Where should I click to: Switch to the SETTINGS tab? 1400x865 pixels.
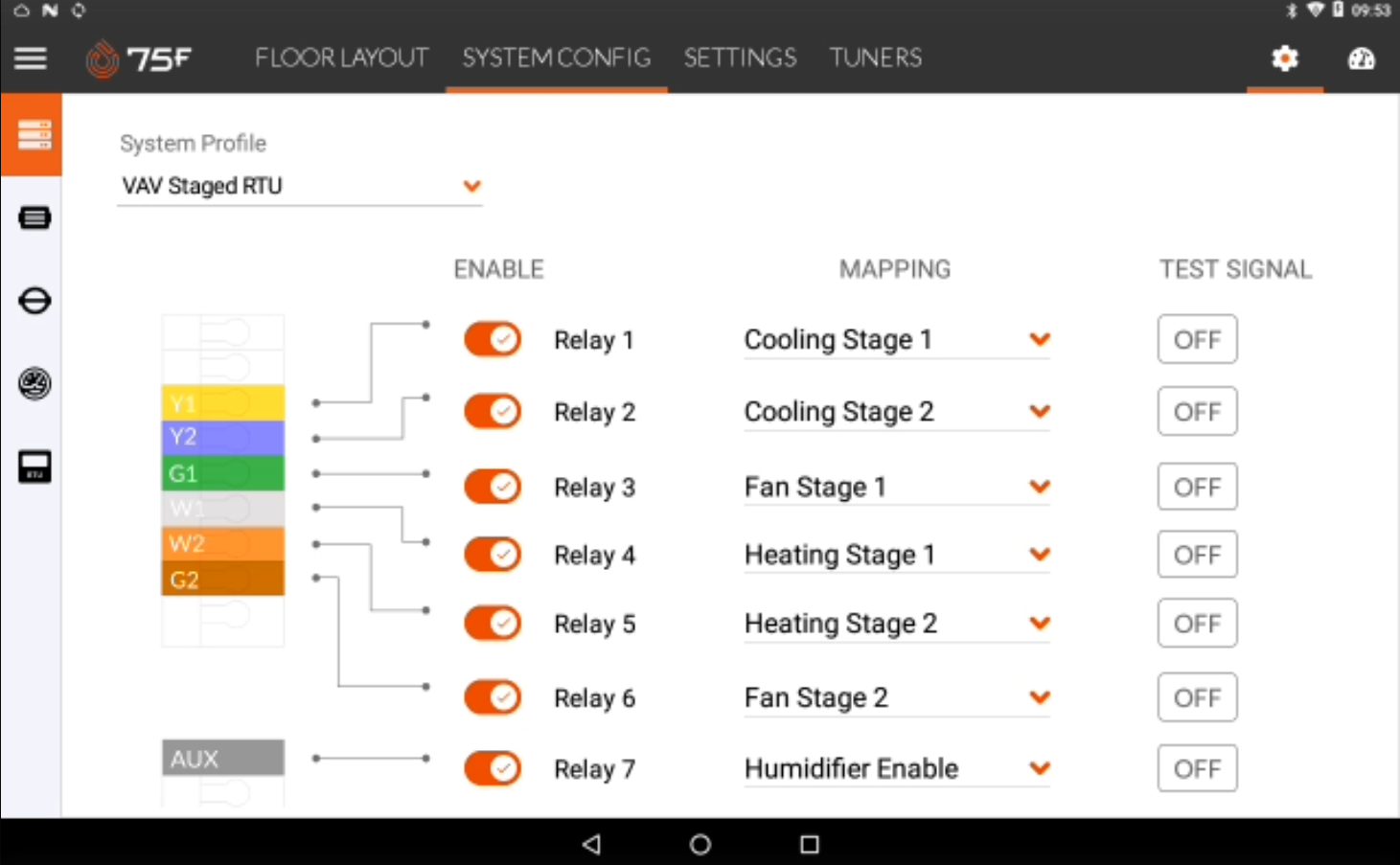[x=739, y=58]
